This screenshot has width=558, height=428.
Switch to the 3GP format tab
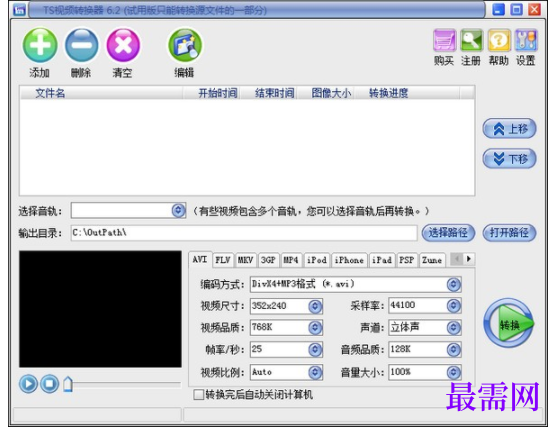coord(268,260)
